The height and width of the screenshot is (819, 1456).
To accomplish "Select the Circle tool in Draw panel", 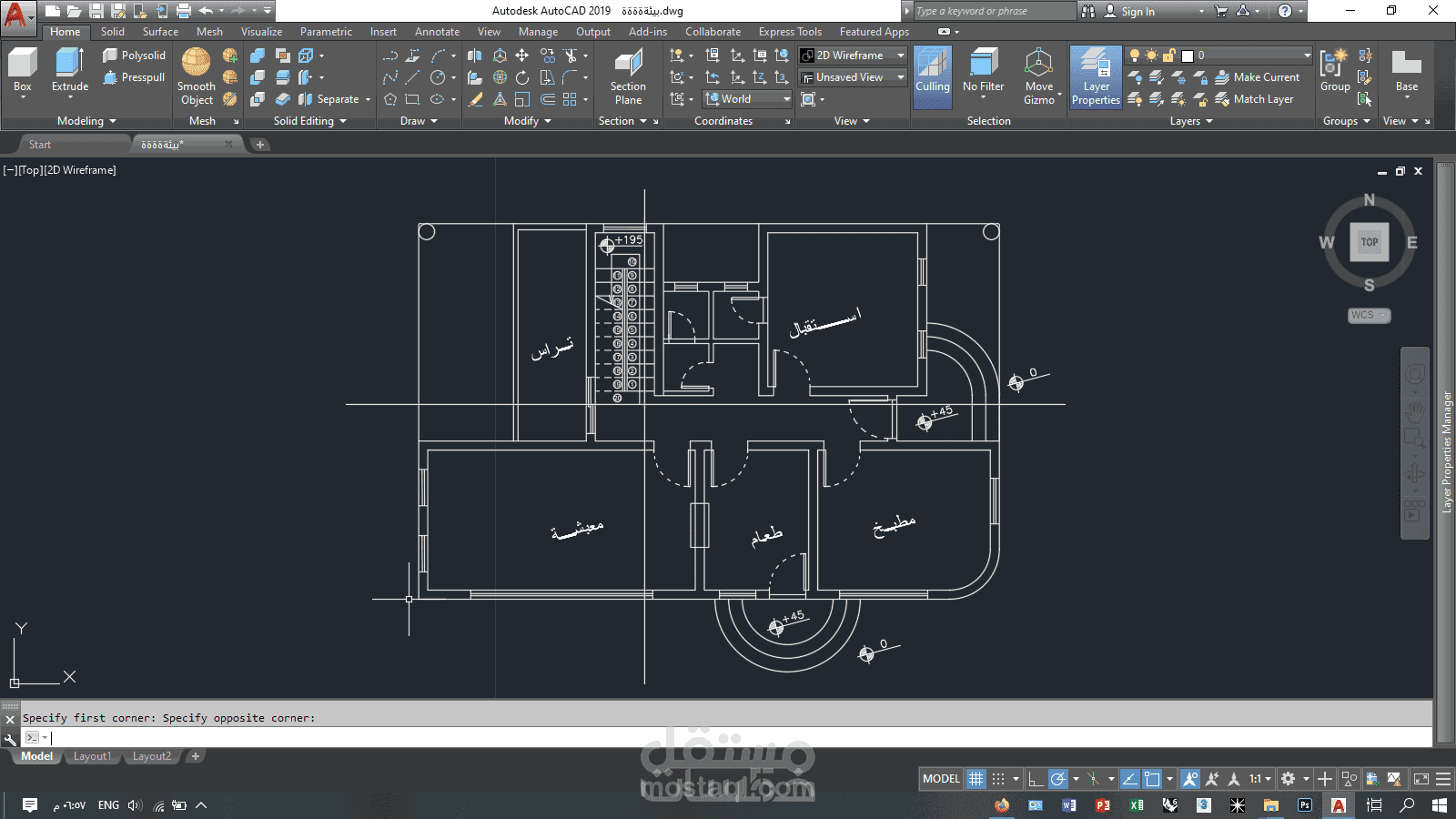I will point(438,77).
